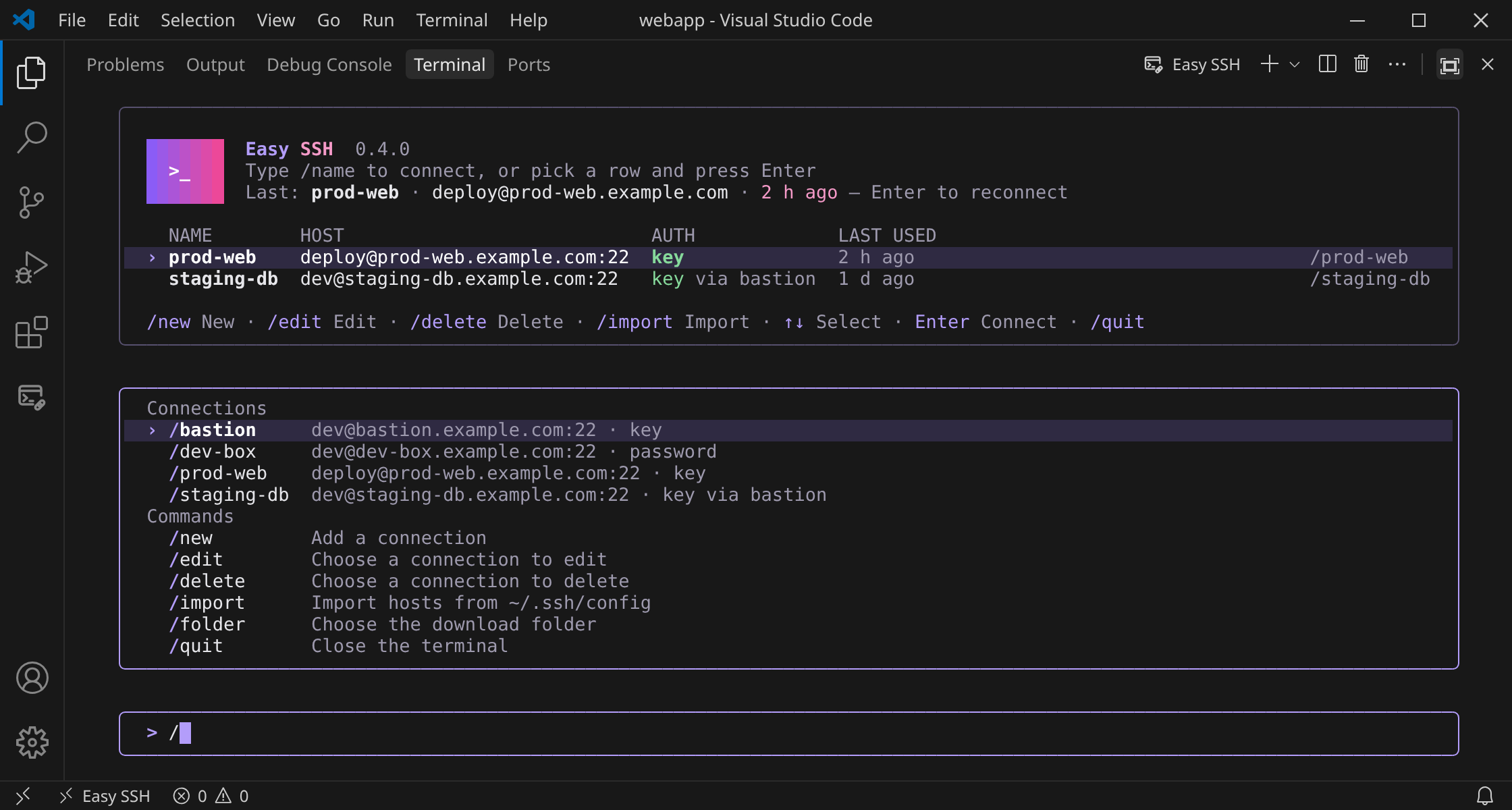Screen dimensions: 1512x810
Task: Split the terminal panel
Action: [x=1328, y=64]
